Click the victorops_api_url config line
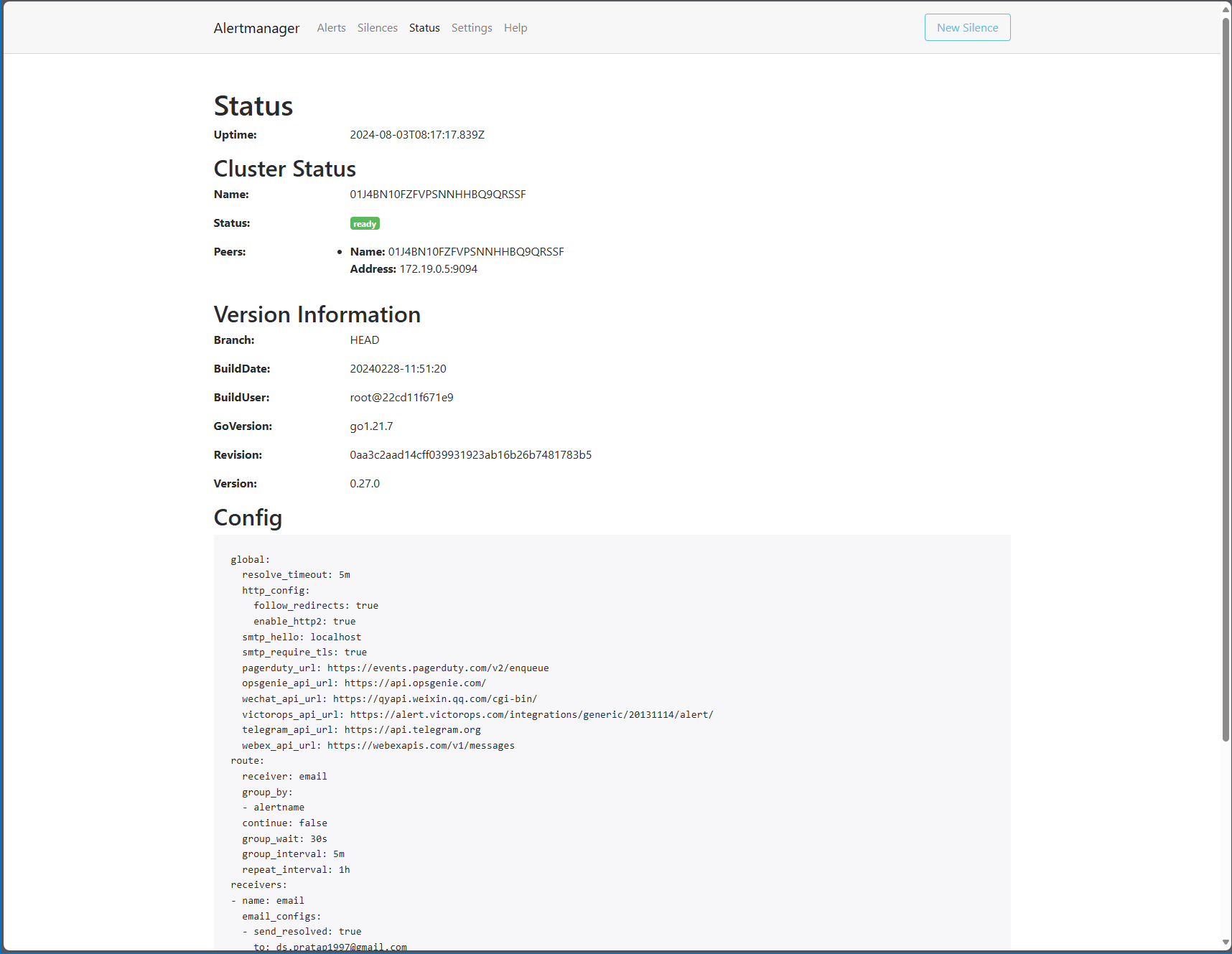The height and width of the screenshot is (954, 1232). tap(477, 715)
